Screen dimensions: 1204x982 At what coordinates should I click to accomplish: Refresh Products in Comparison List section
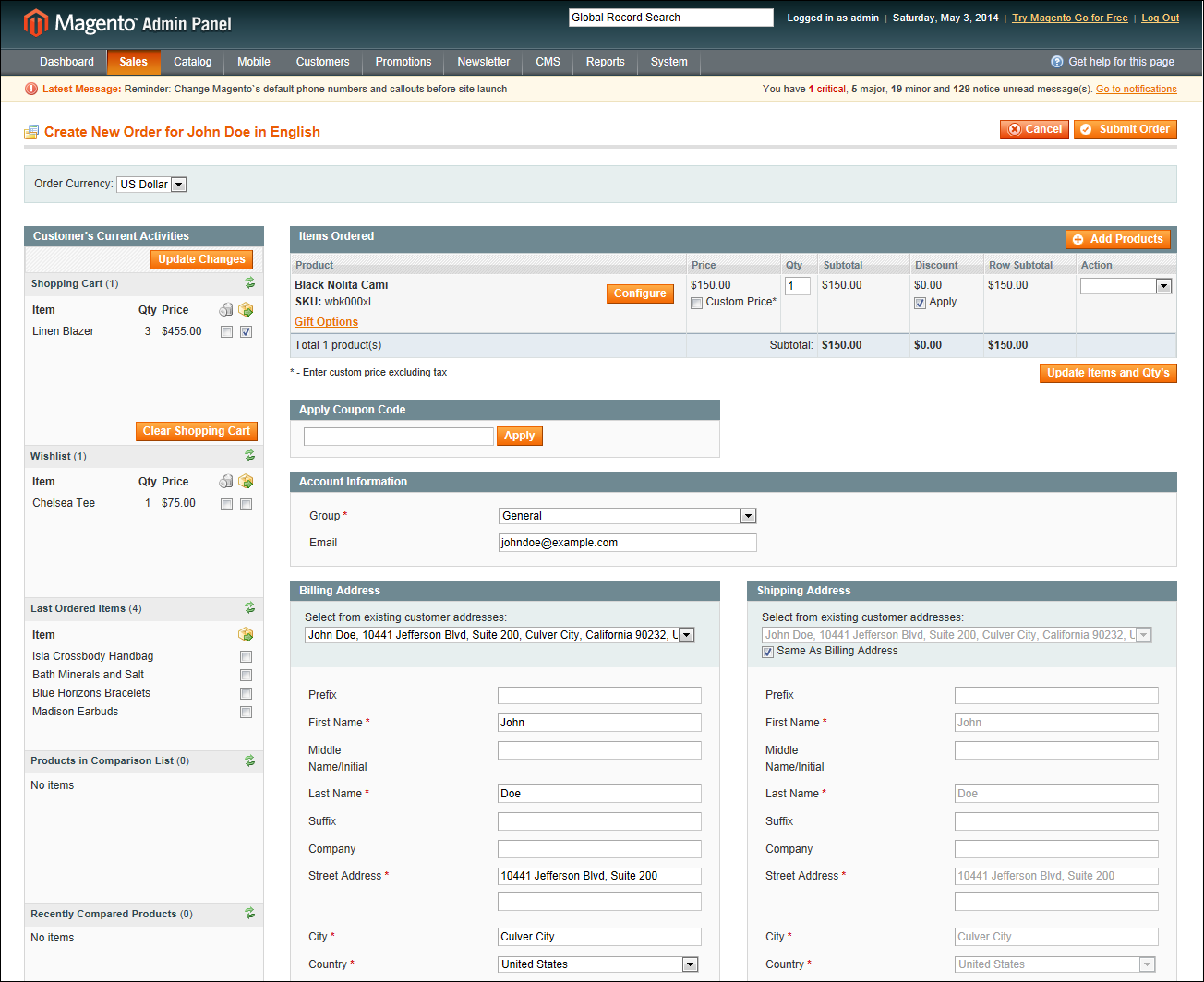click(x=249, y=760)
